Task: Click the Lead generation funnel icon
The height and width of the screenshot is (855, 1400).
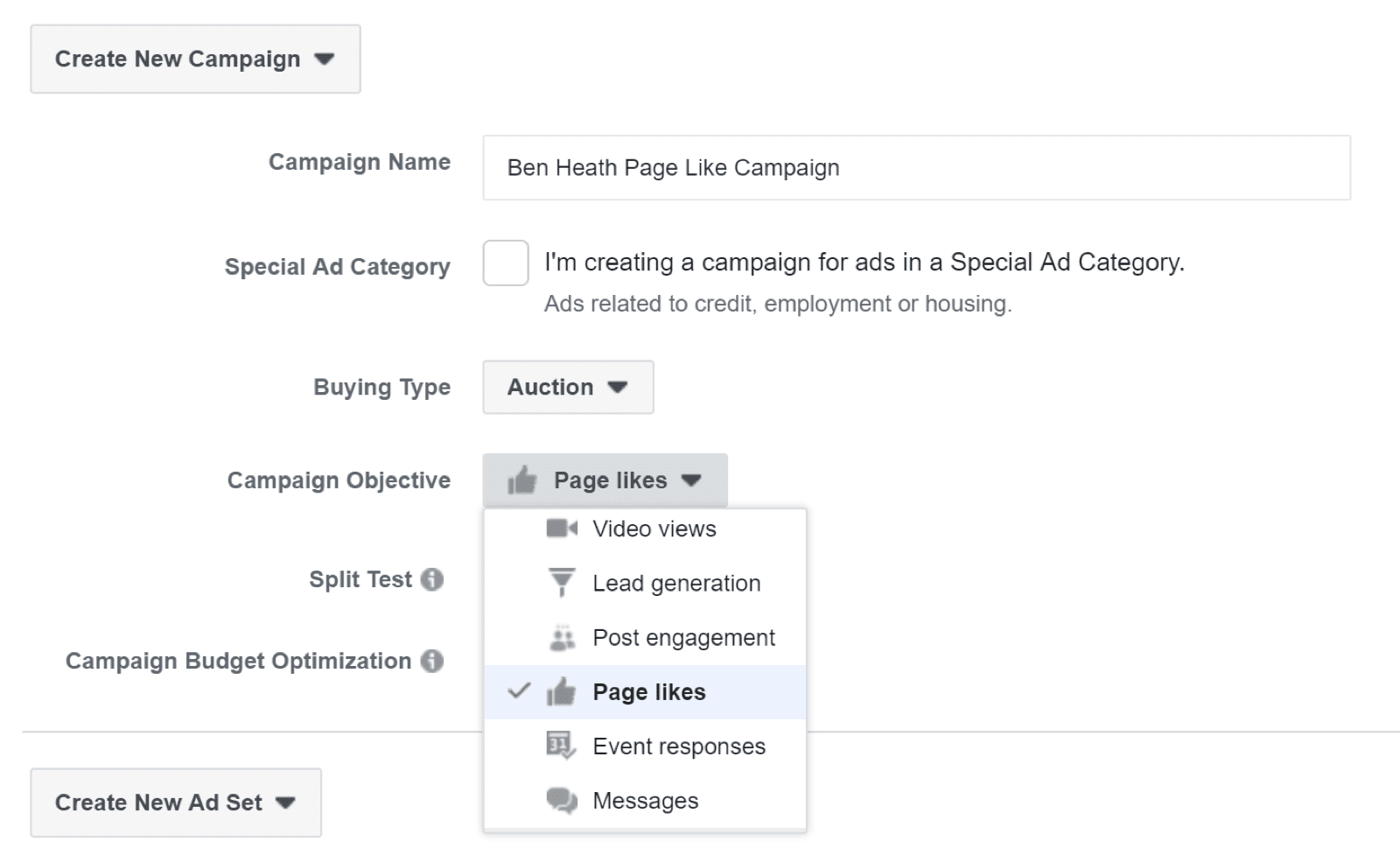Action: point(561,582)
